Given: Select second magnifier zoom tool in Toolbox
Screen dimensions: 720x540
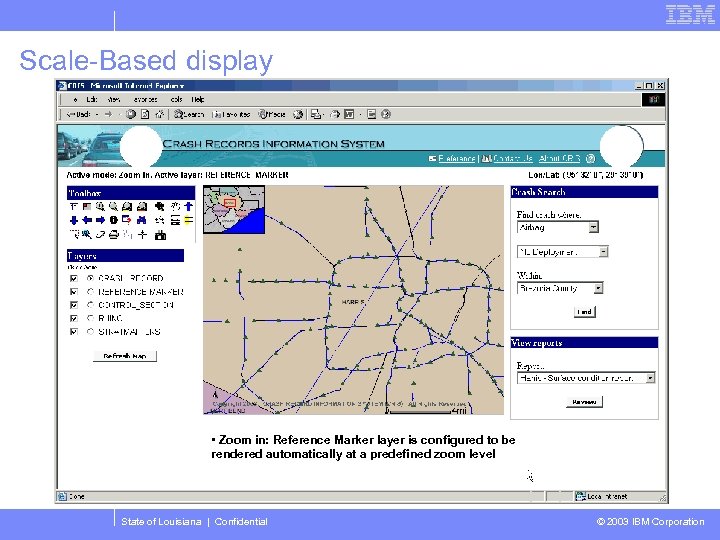Looking at the screenshot, I should click(x=113, y=207).
